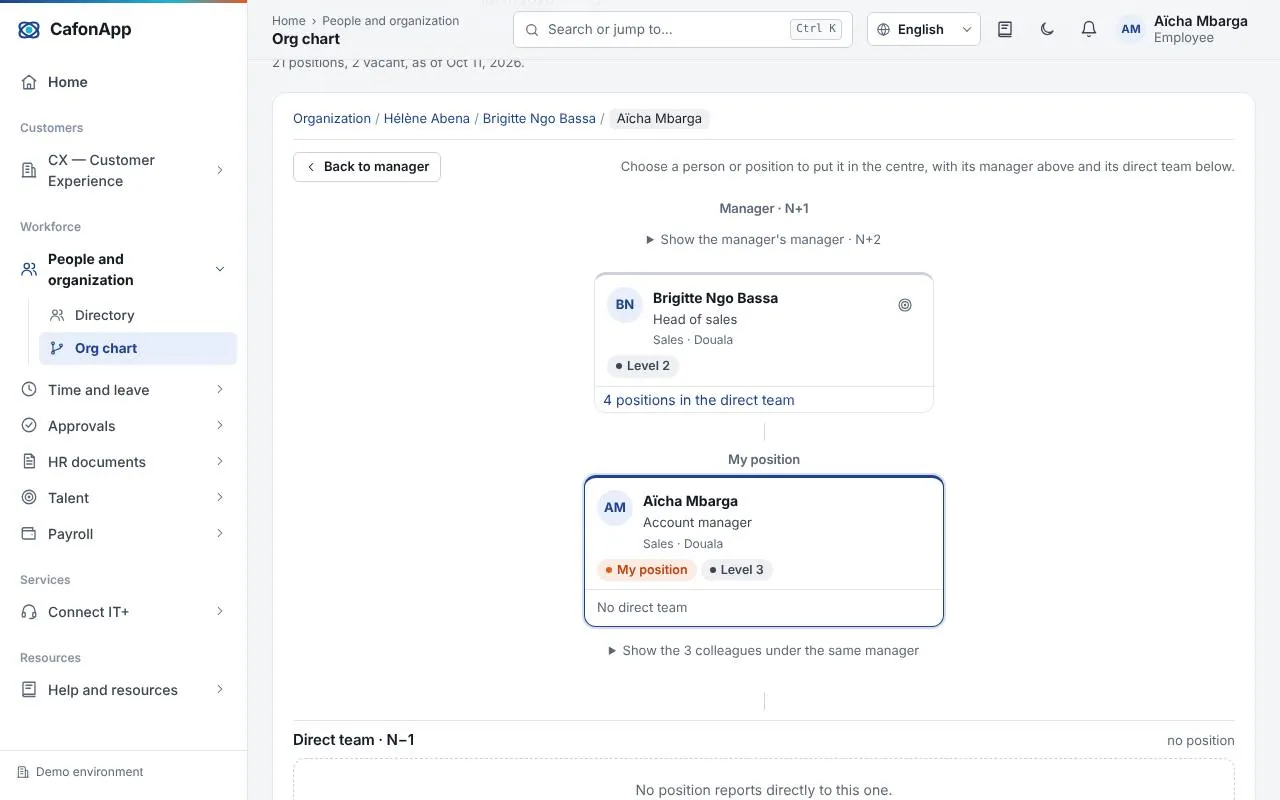Expand CX — Customer Experience chevron
Image resolution: width=1280 pixels, height=800 pixels.
coord(220,171)
